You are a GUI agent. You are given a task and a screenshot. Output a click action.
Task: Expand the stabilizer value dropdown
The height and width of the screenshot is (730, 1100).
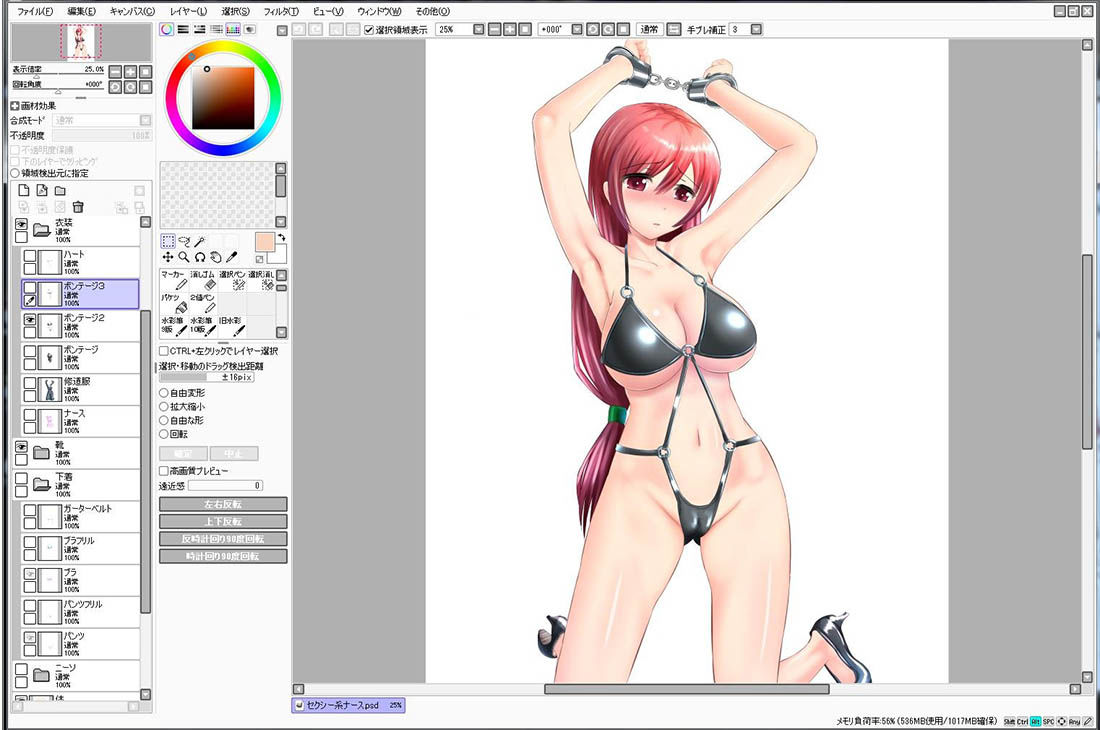click(x=756, y=29)
